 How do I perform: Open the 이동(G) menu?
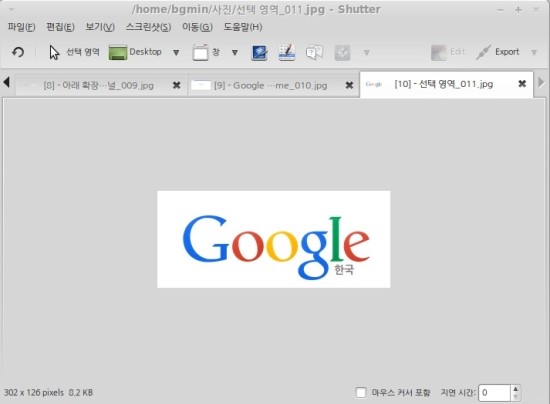(197, 27)
